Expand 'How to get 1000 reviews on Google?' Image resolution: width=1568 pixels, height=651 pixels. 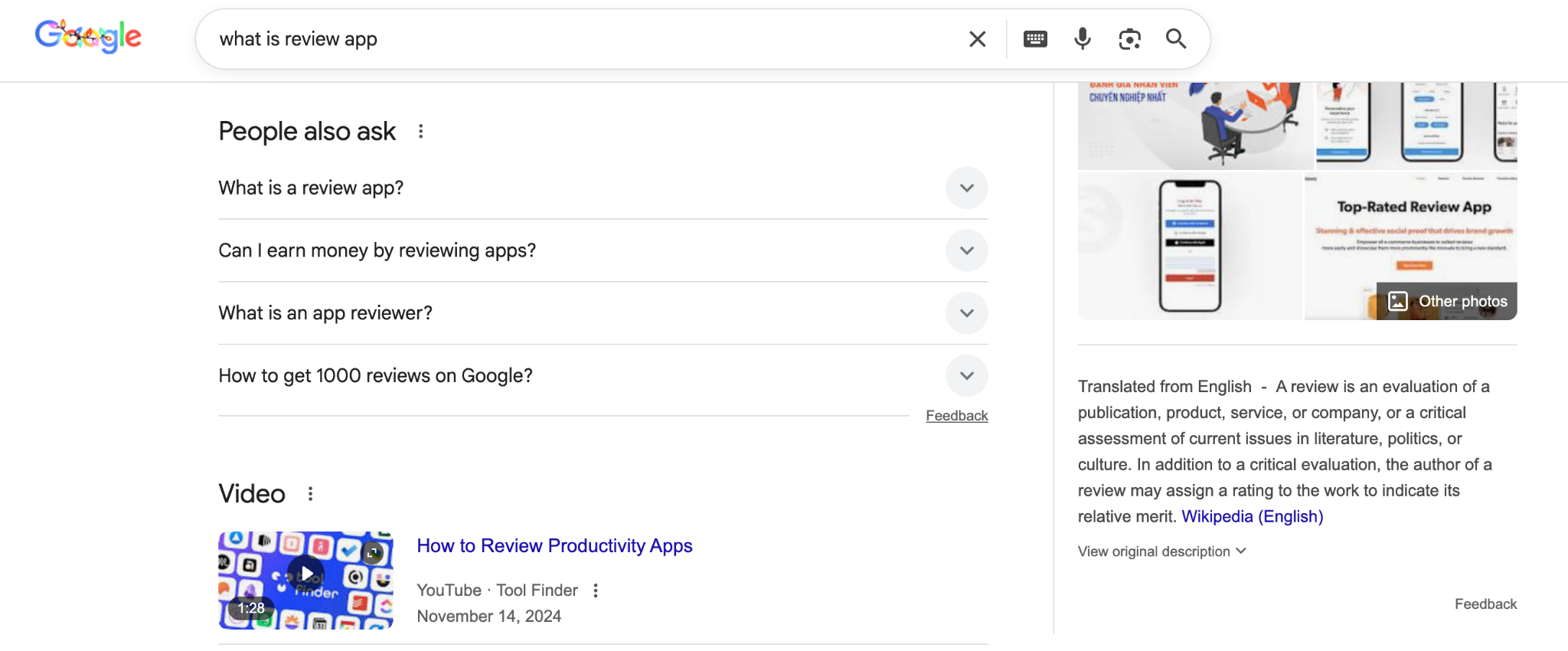tap(967, 376)
